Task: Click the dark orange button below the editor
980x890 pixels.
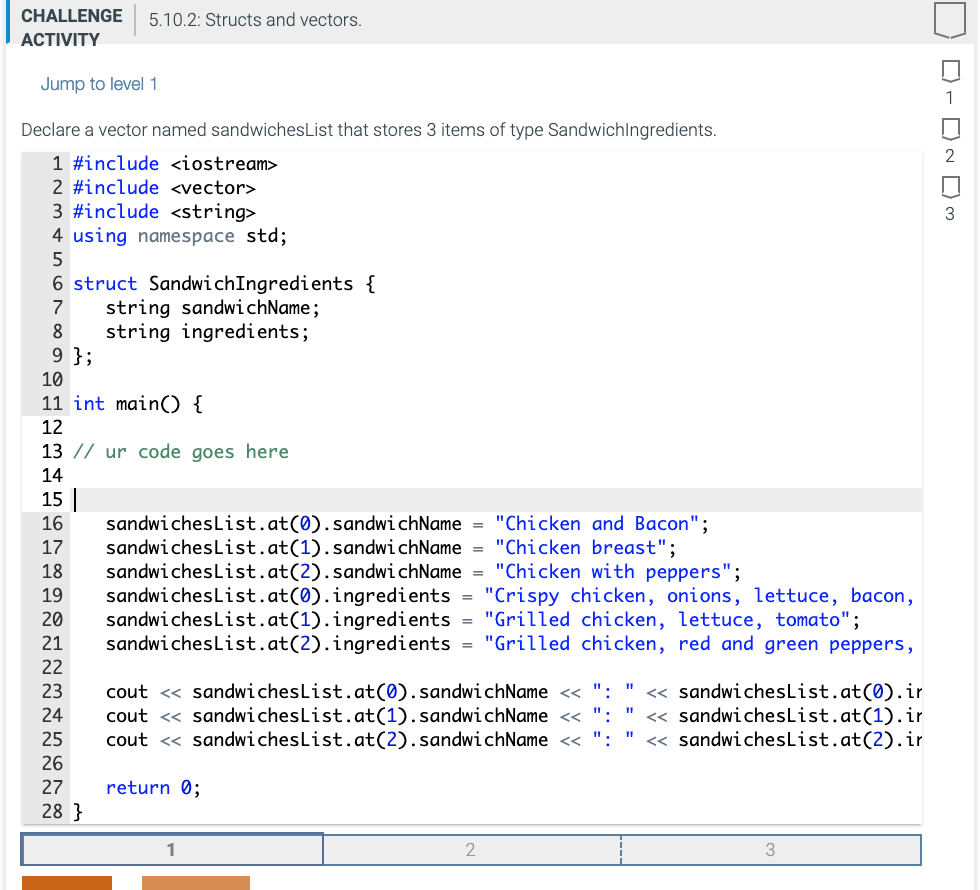Action: tap(67, 882)
